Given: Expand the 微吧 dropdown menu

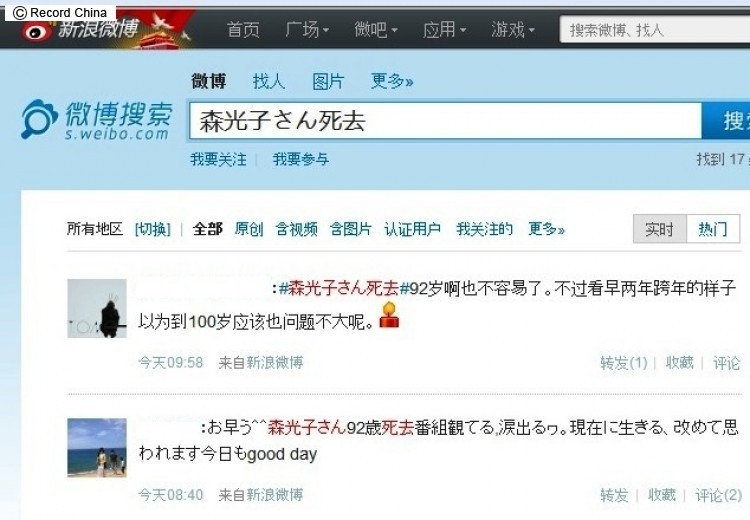Looking at the screenshot, I should [x=376, y=30].
